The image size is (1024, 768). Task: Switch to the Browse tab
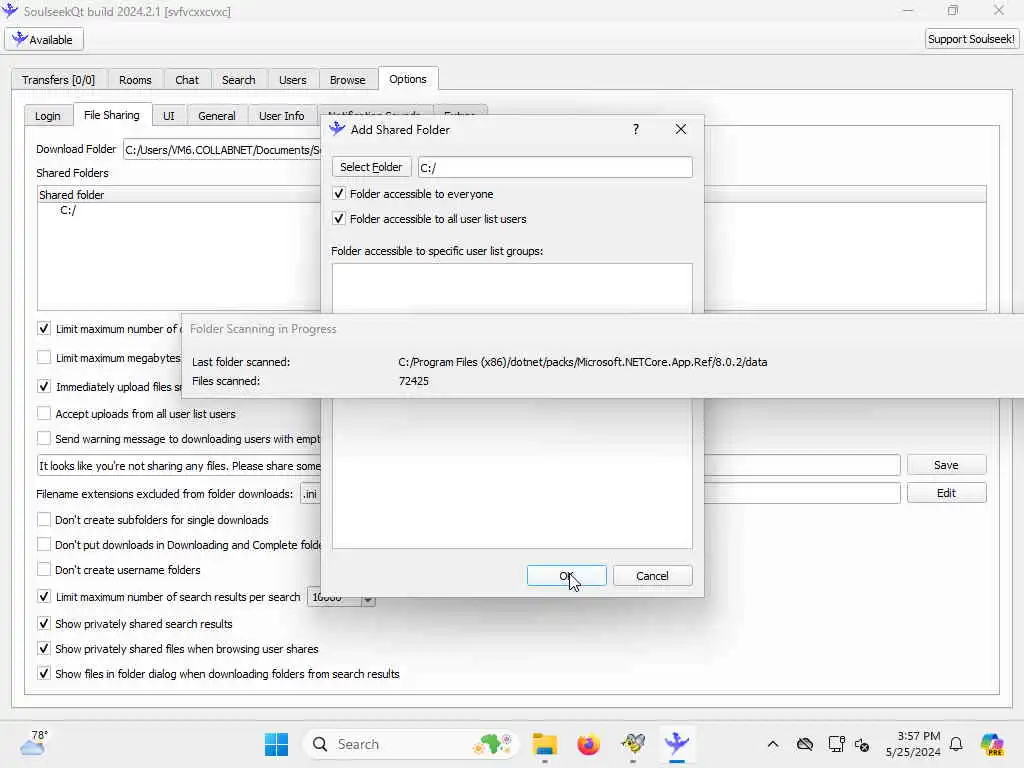pyautogui.click(x=347, y=80)
